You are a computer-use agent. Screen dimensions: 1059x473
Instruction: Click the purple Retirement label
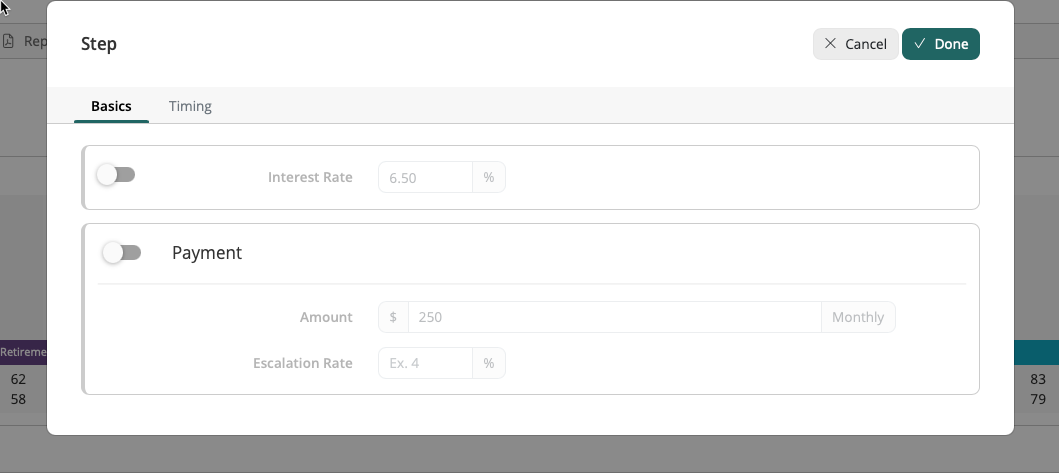coord(23,353)
